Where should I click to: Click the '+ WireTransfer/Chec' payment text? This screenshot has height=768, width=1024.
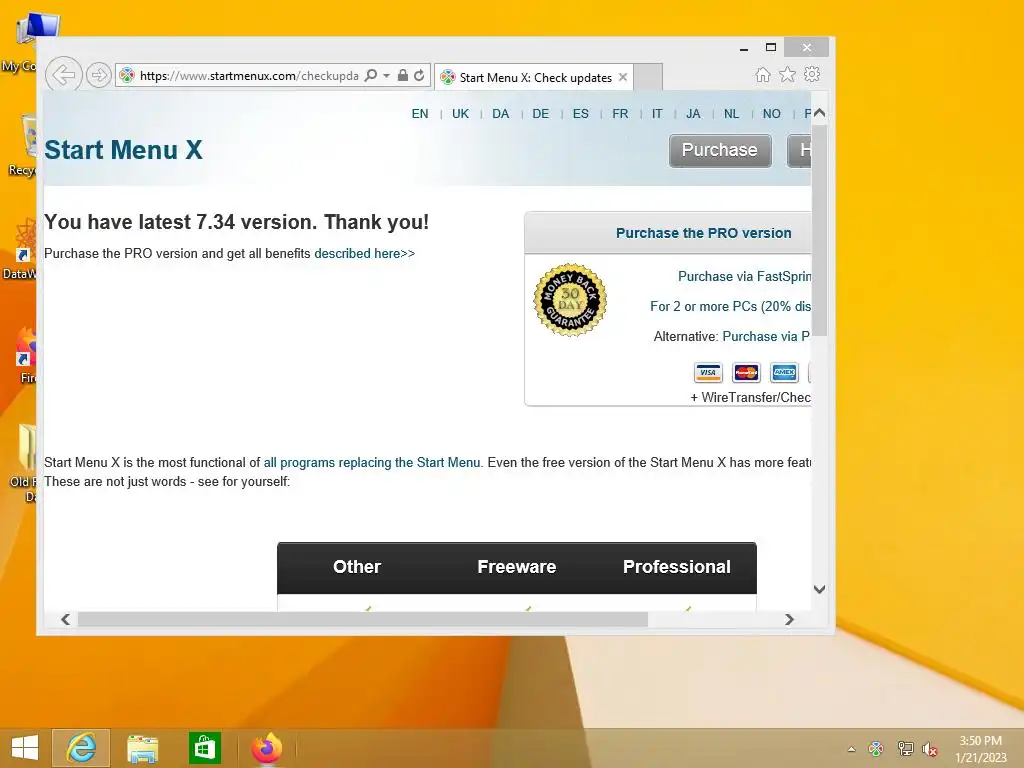point(750,397)
